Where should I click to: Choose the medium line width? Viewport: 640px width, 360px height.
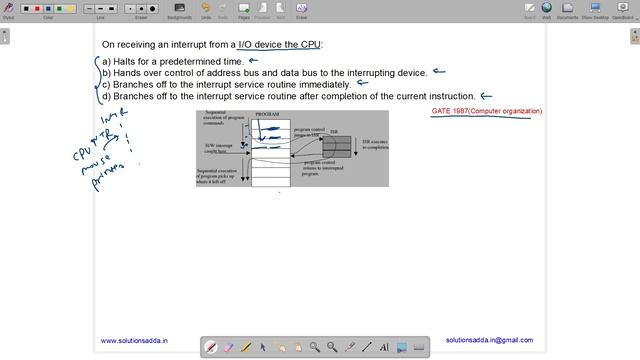(x=100, y=9)
